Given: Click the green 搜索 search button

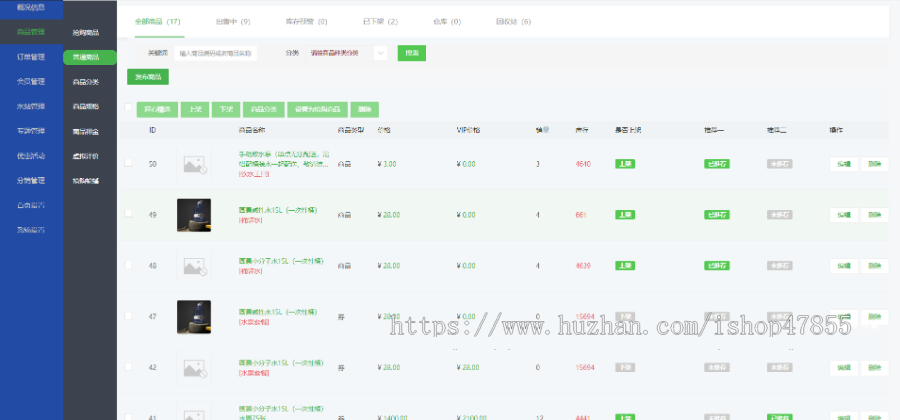Looking at the screenshot, I should tap(412, 53).
